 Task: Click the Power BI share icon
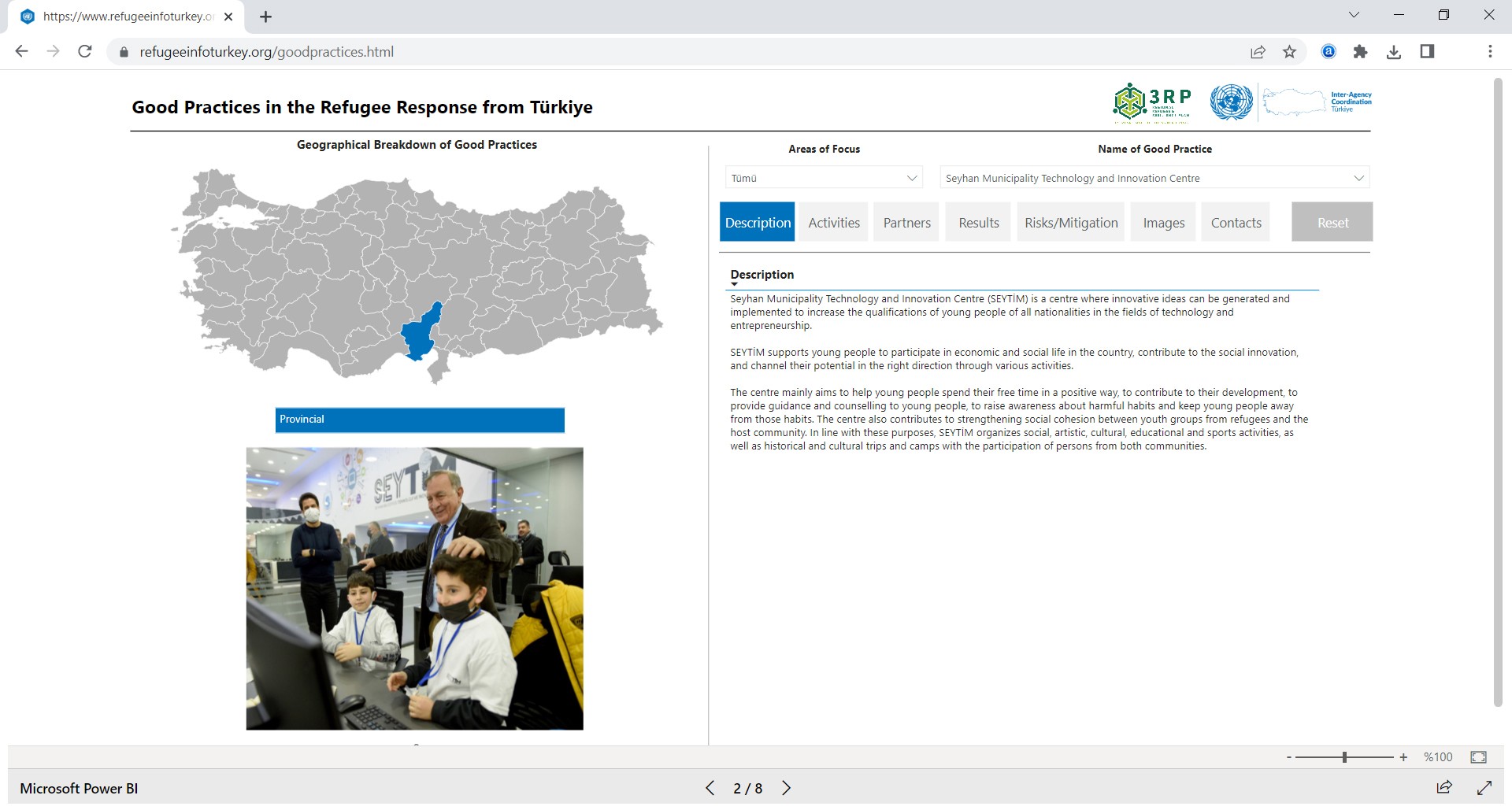(x=1443, y=787)
